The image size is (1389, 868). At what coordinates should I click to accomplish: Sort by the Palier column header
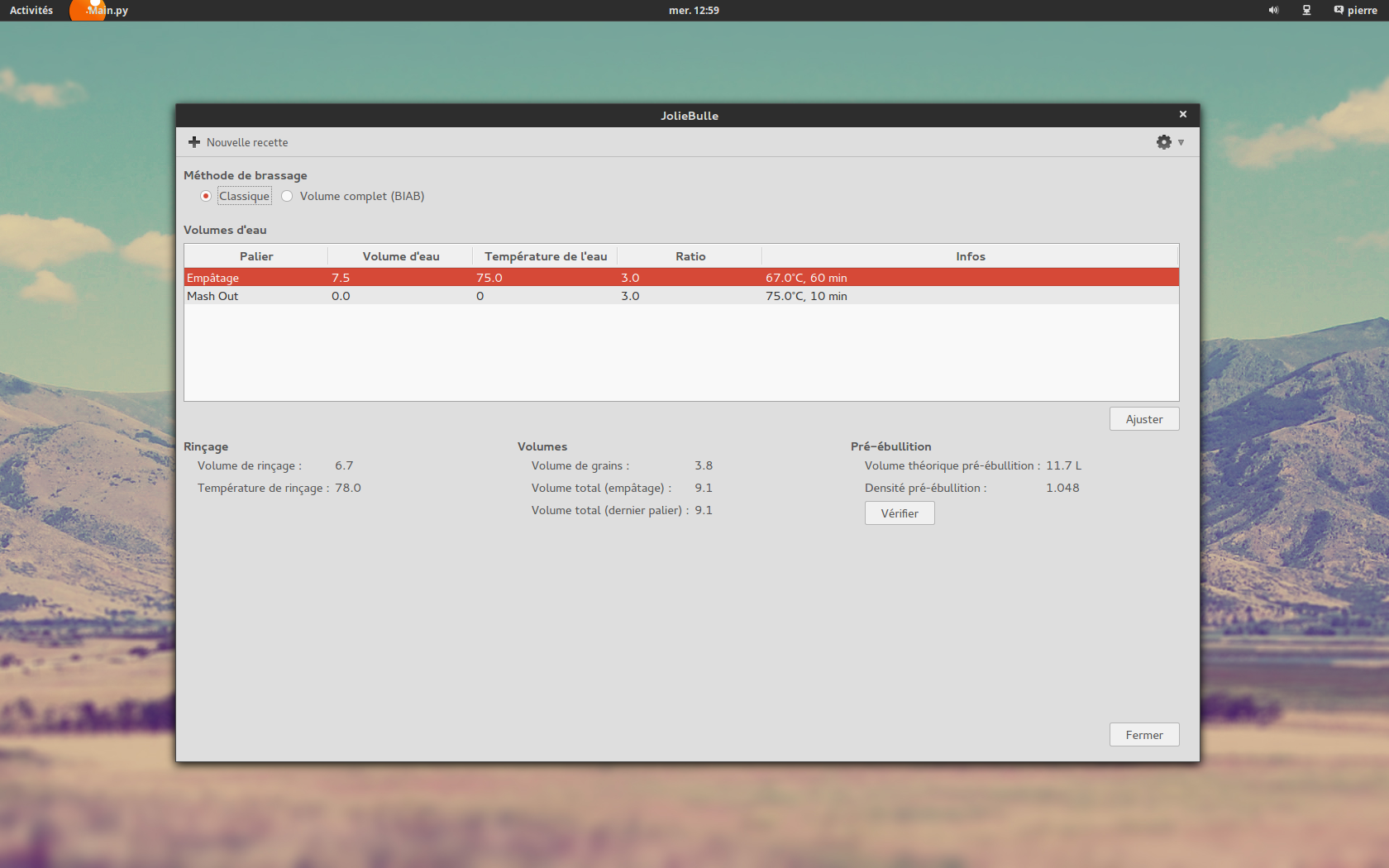(256, 256)
